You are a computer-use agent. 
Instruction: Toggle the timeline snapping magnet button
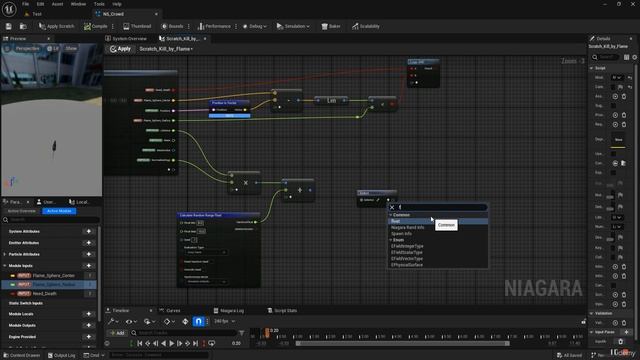pyautogui.click(x=198, y=322)
